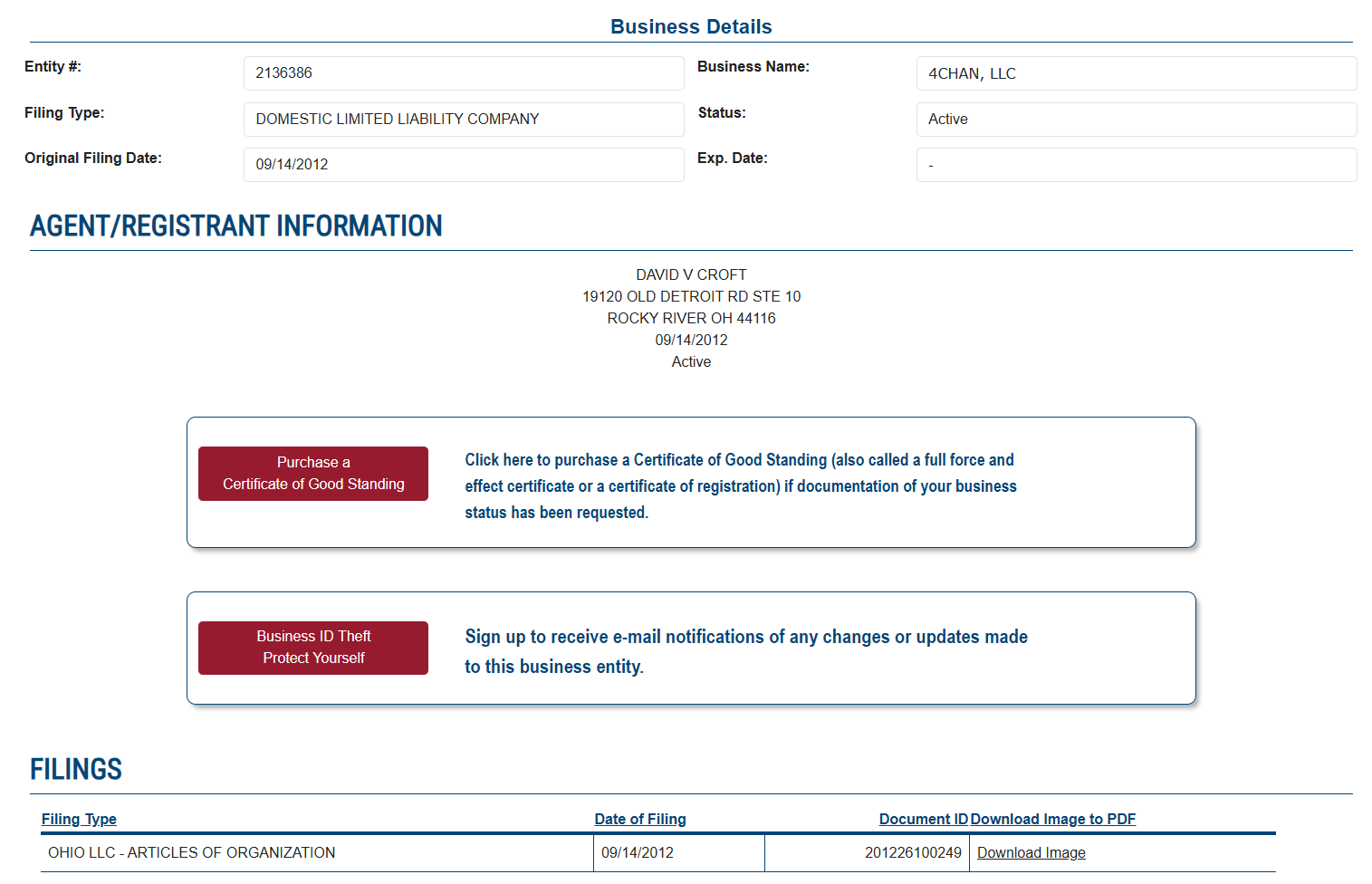Viewport: 1372px width, 884px height.
Task: Open the Business ID Theft Protect Yourself button
Action: click(x=313, y=648)
